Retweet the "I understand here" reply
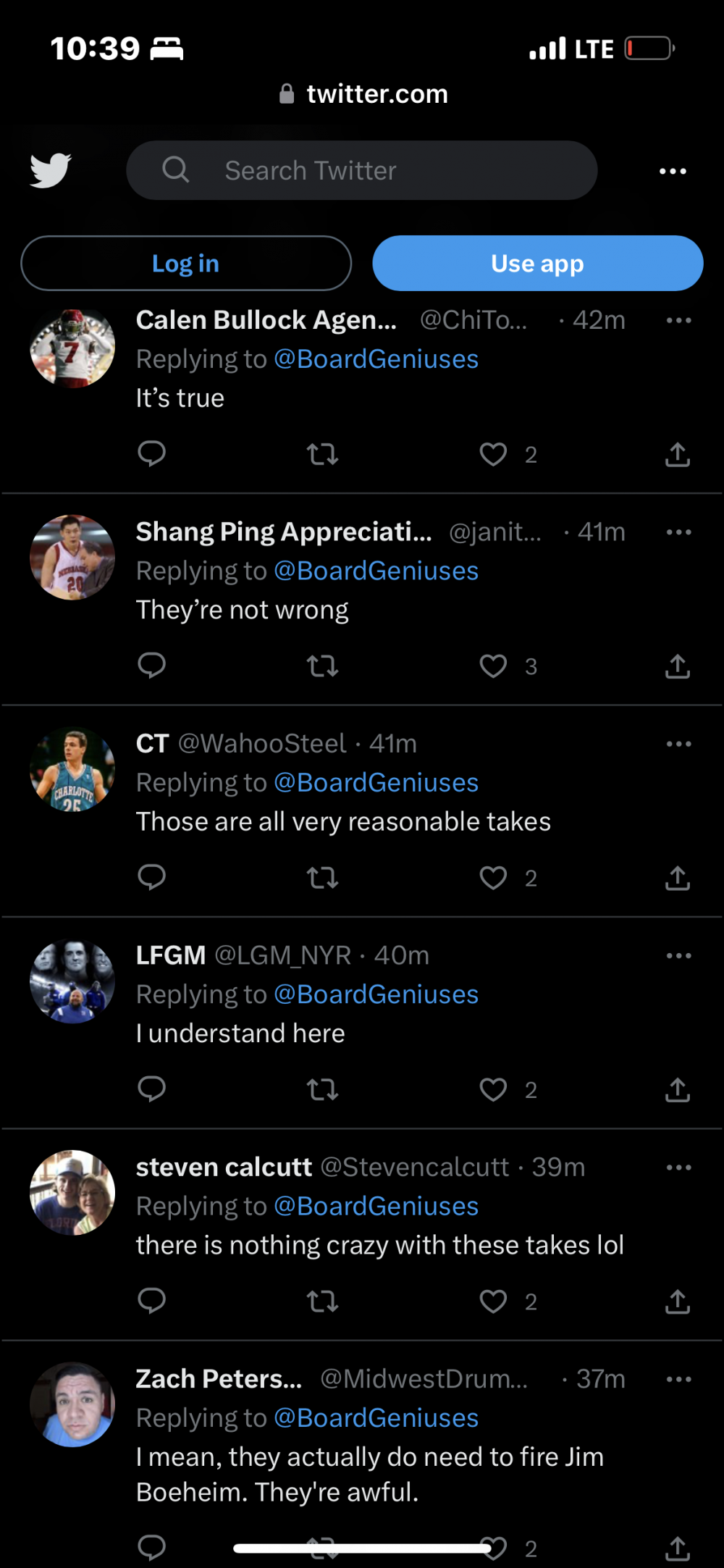The width and height of the screenshot is (724, 1568). (322, 1089)
